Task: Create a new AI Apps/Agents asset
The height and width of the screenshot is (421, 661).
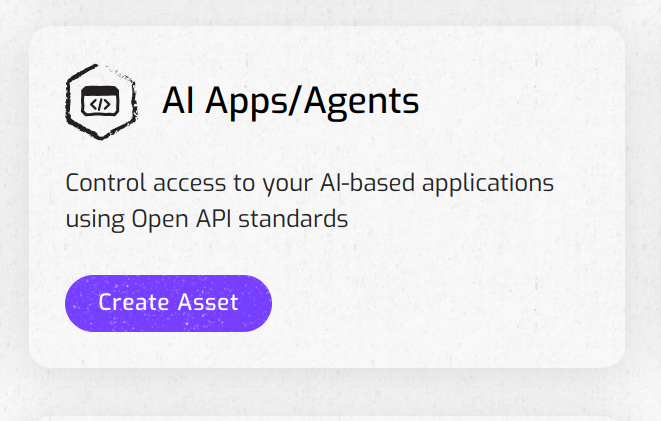Action: coord(168,302)
